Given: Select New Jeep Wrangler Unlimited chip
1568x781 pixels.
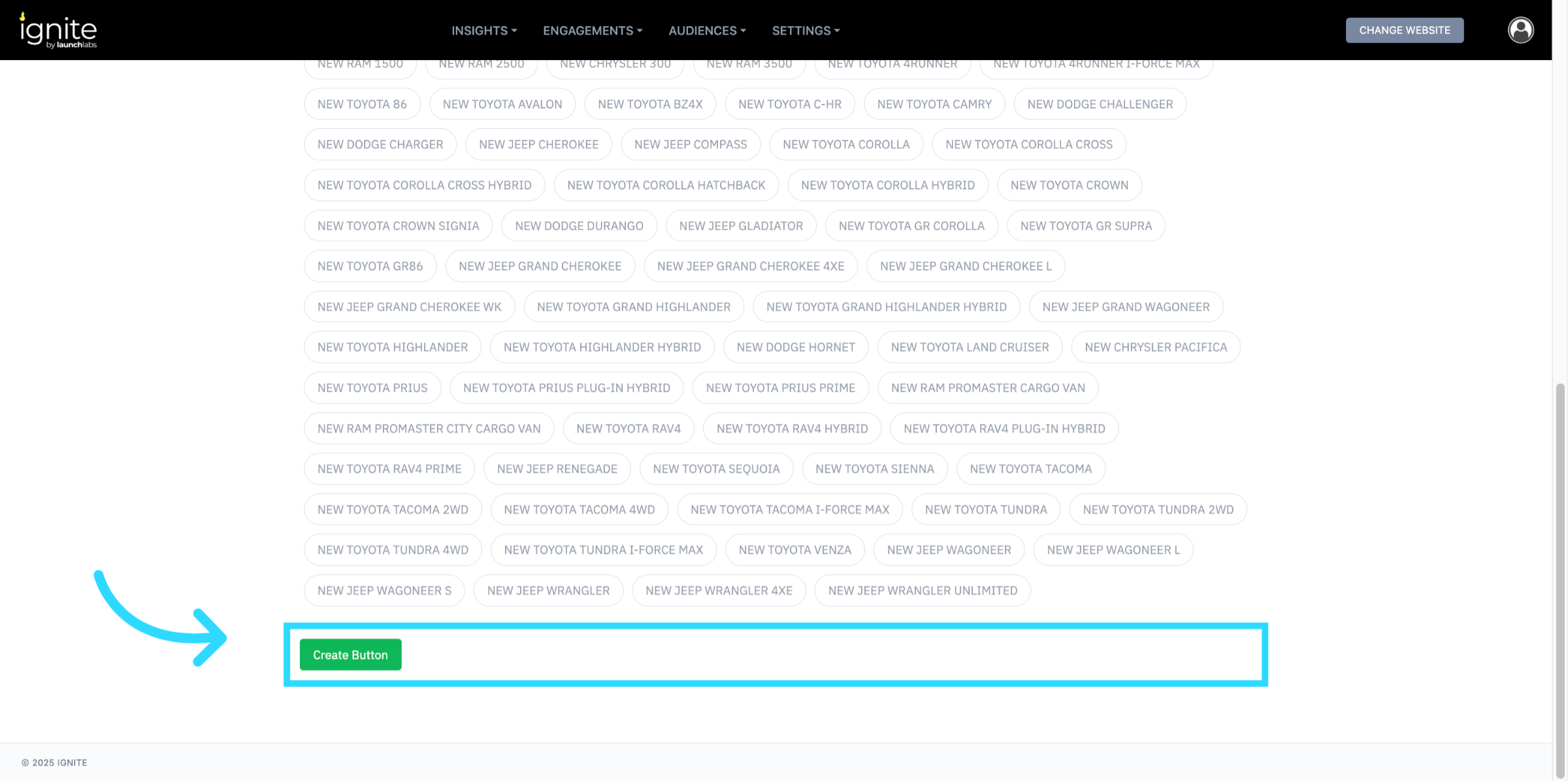Looking at the screenshot, I should (922, 591).
